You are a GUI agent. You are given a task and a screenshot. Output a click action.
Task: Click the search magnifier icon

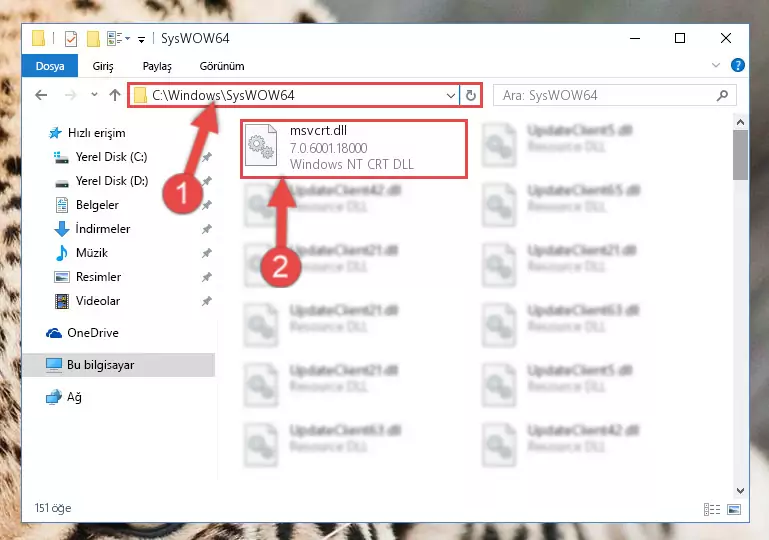(722, 95)
